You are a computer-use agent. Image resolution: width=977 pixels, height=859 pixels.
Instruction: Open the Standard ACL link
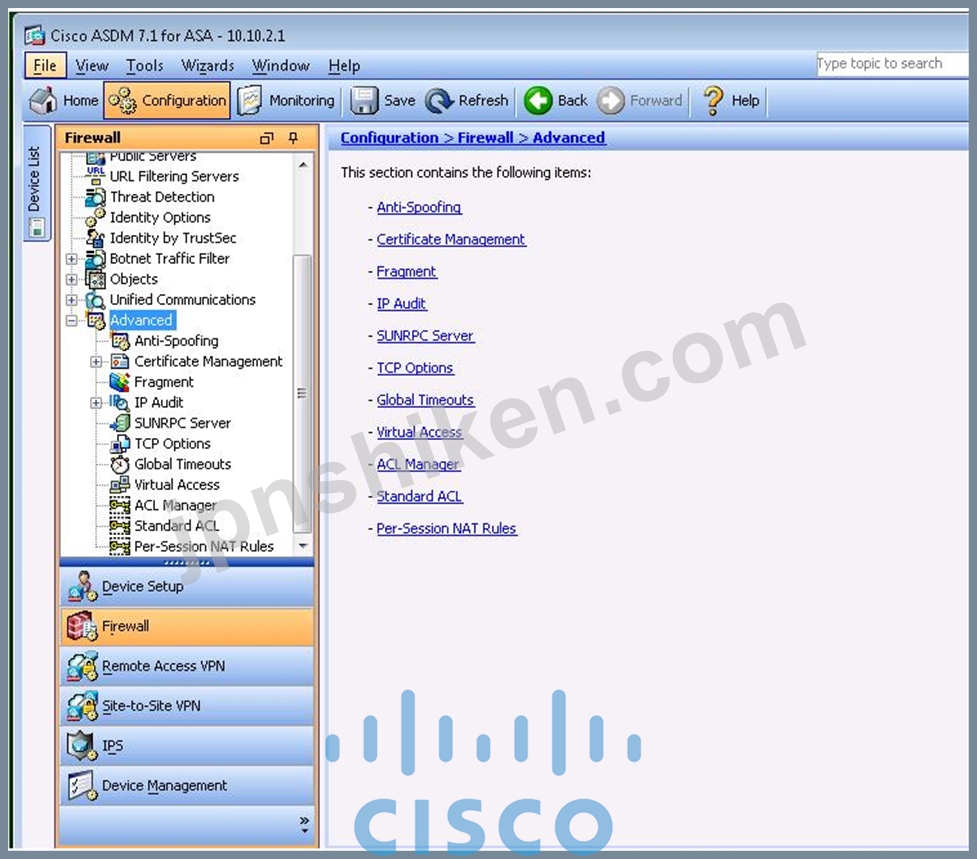419,496
